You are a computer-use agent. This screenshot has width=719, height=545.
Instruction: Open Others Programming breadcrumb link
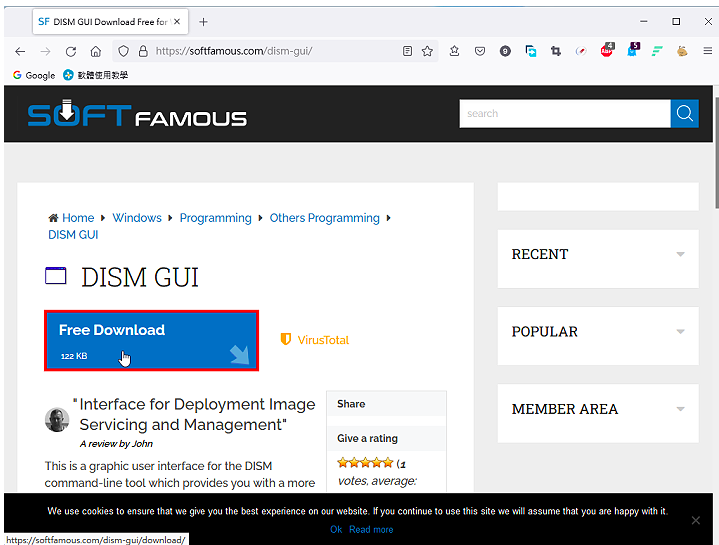coord(325,218)
